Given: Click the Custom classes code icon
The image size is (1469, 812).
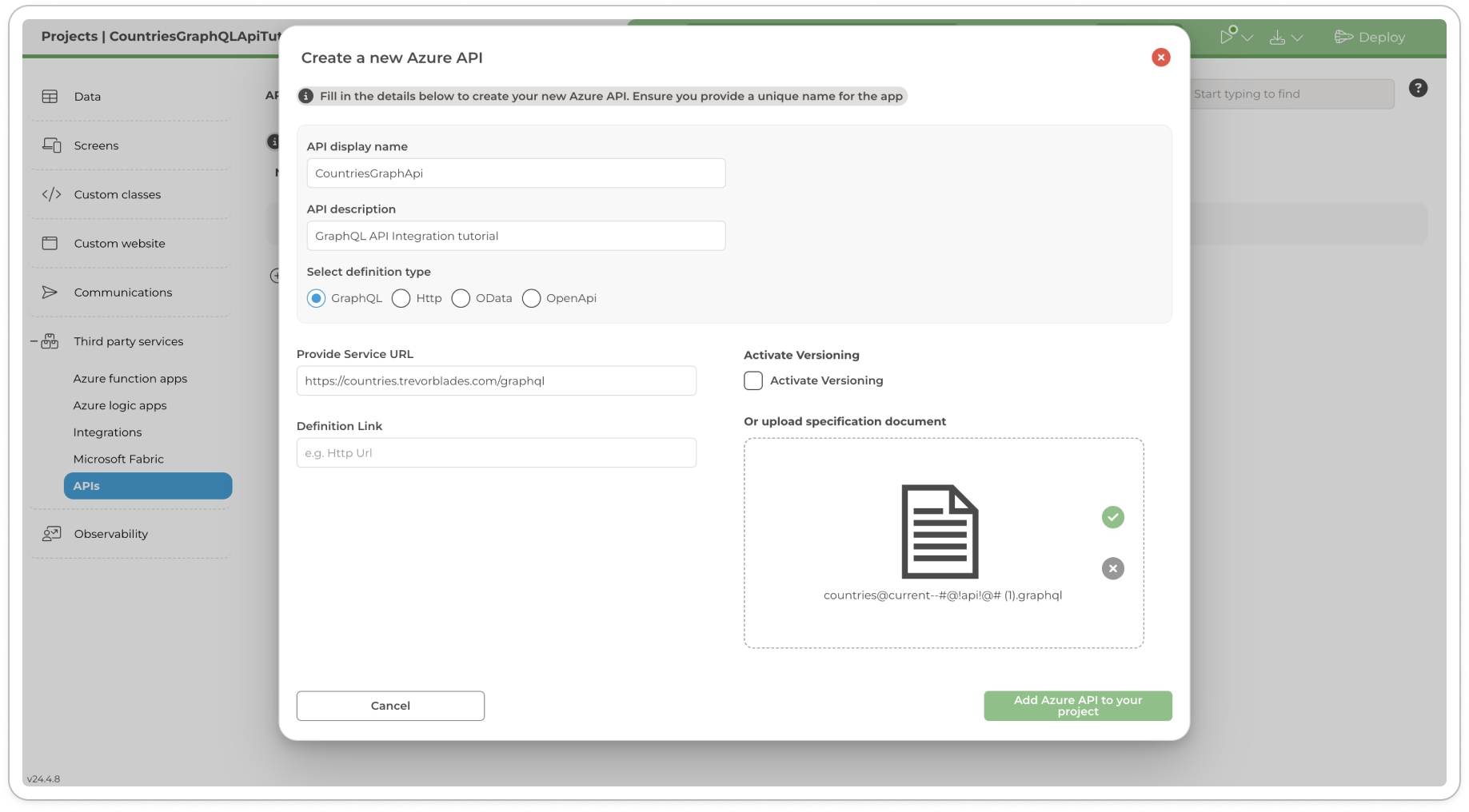Looking at the screenshot, I should coord(51,194).
